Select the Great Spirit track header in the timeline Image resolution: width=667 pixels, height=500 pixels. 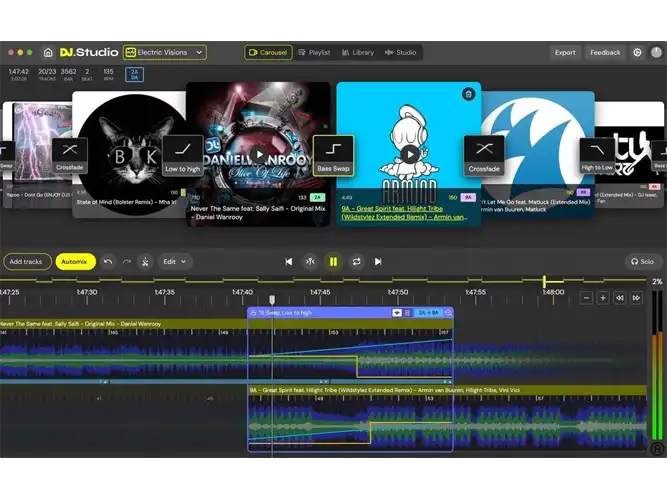pyautogui.click(x=448, y=390)
